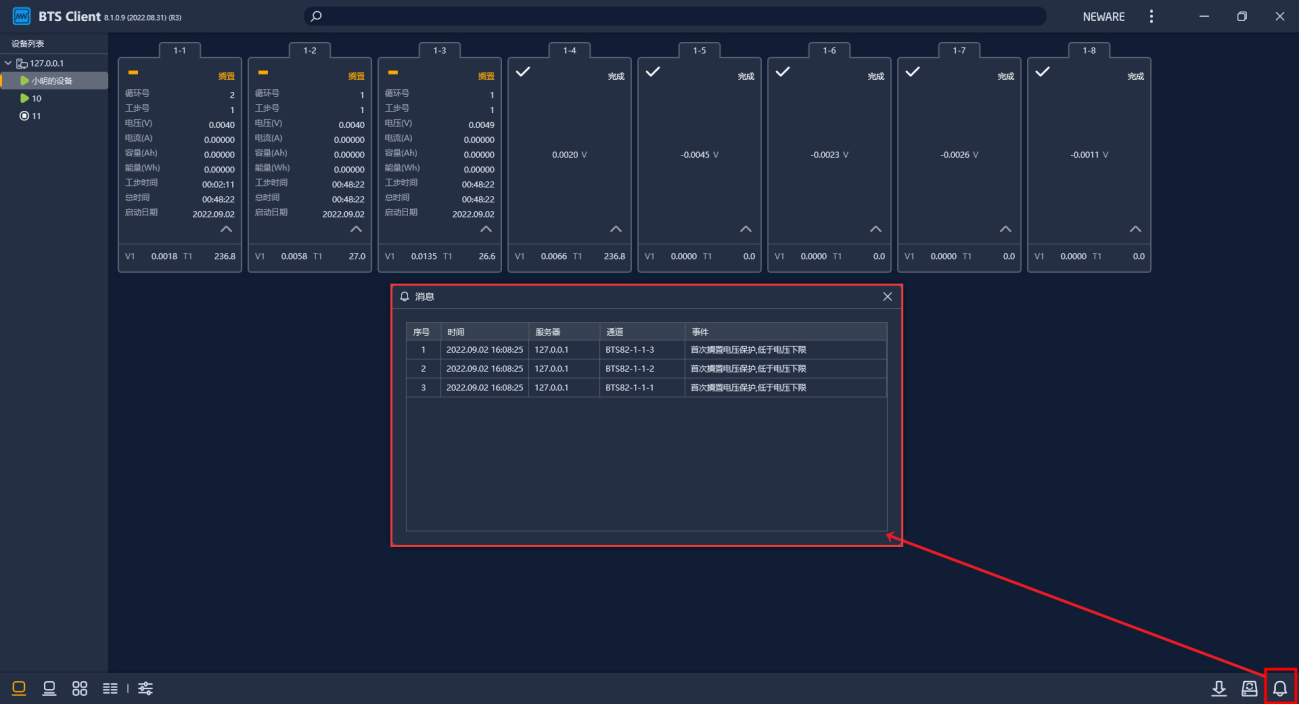The width and height of the screenshot is (1299, 704).
Task: Switch to the four-square grid view
Action: (x=80, y=688)
